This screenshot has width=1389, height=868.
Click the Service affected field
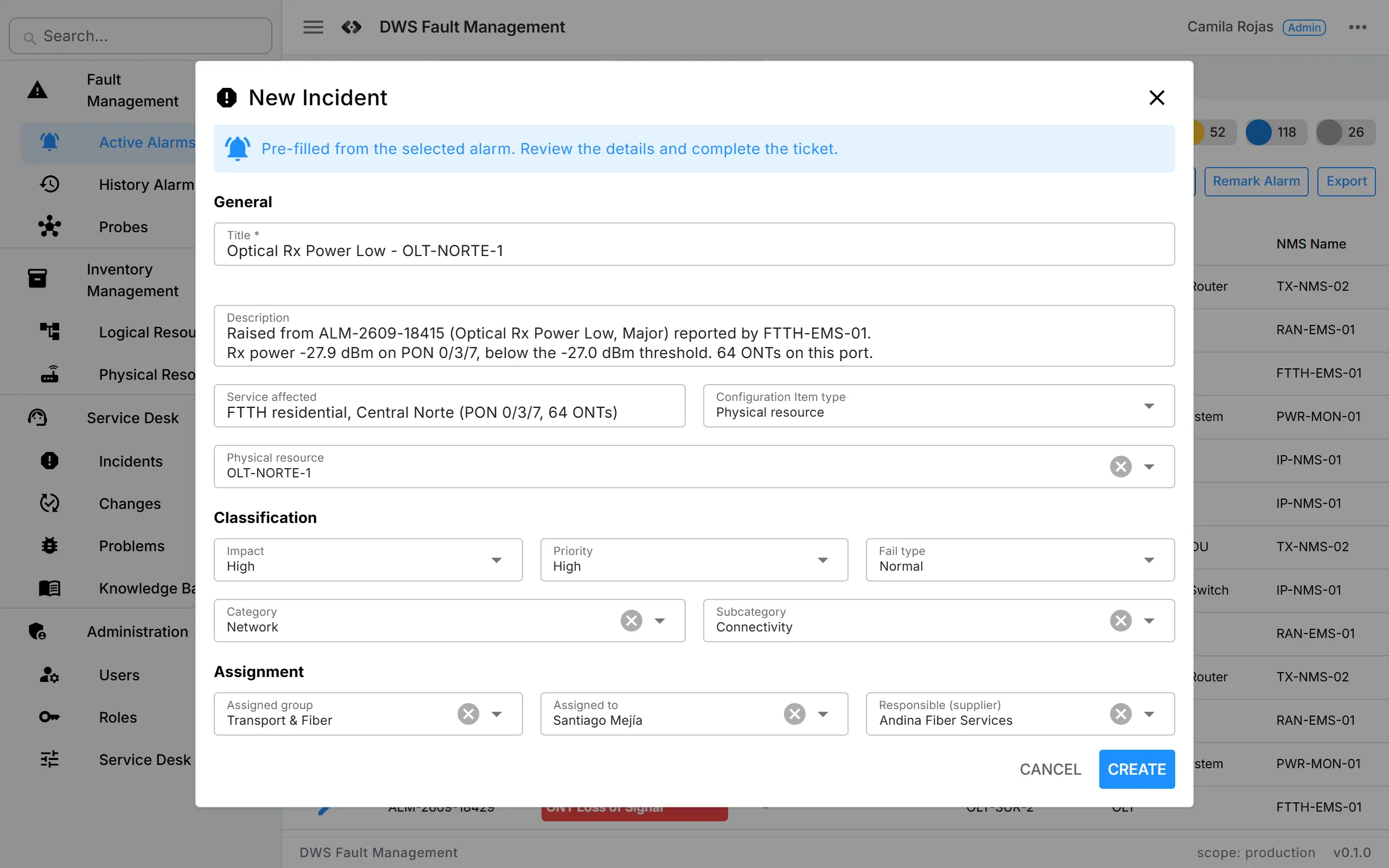[449, 406]
